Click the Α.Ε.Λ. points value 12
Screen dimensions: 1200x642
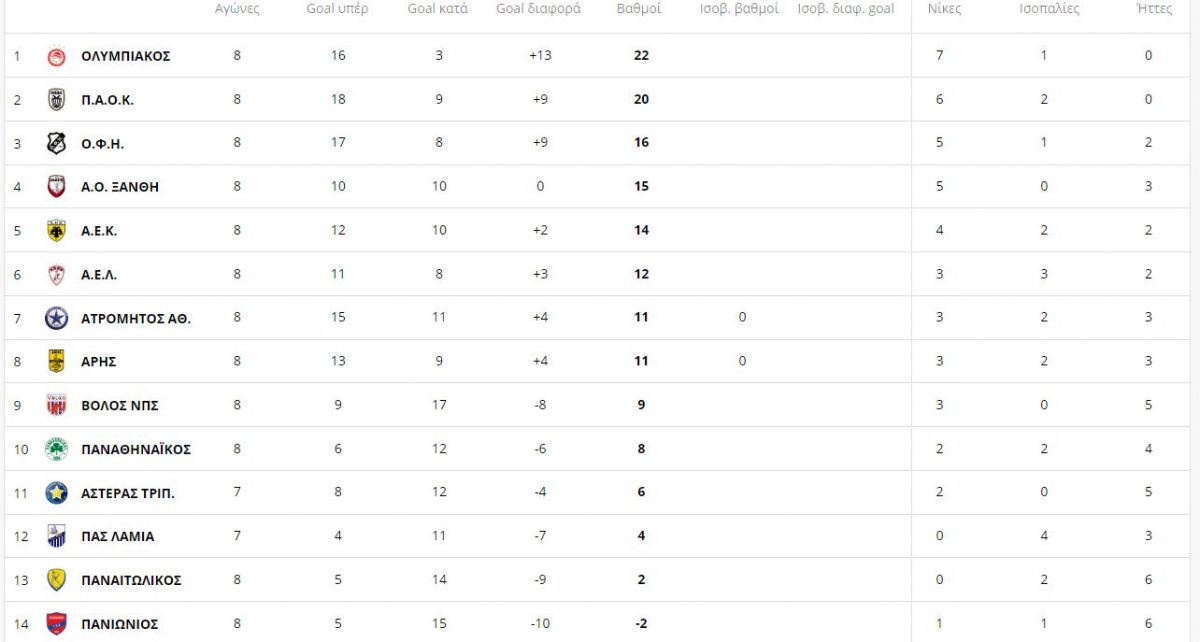click(641, 274)
